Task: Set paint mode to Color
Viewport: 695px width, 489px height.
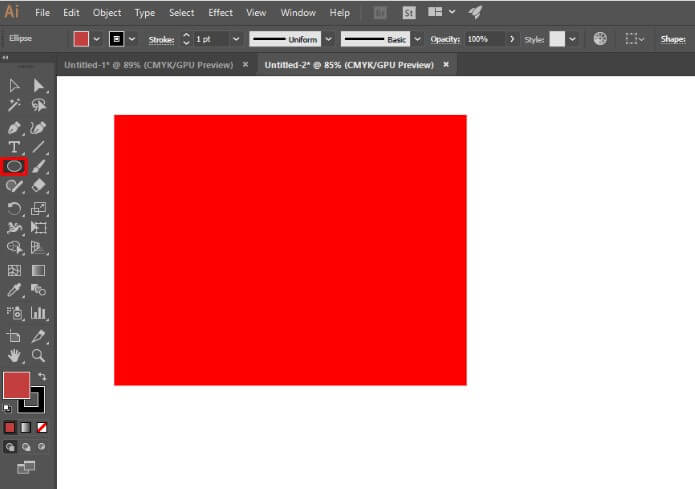Action: coord(10,427)
